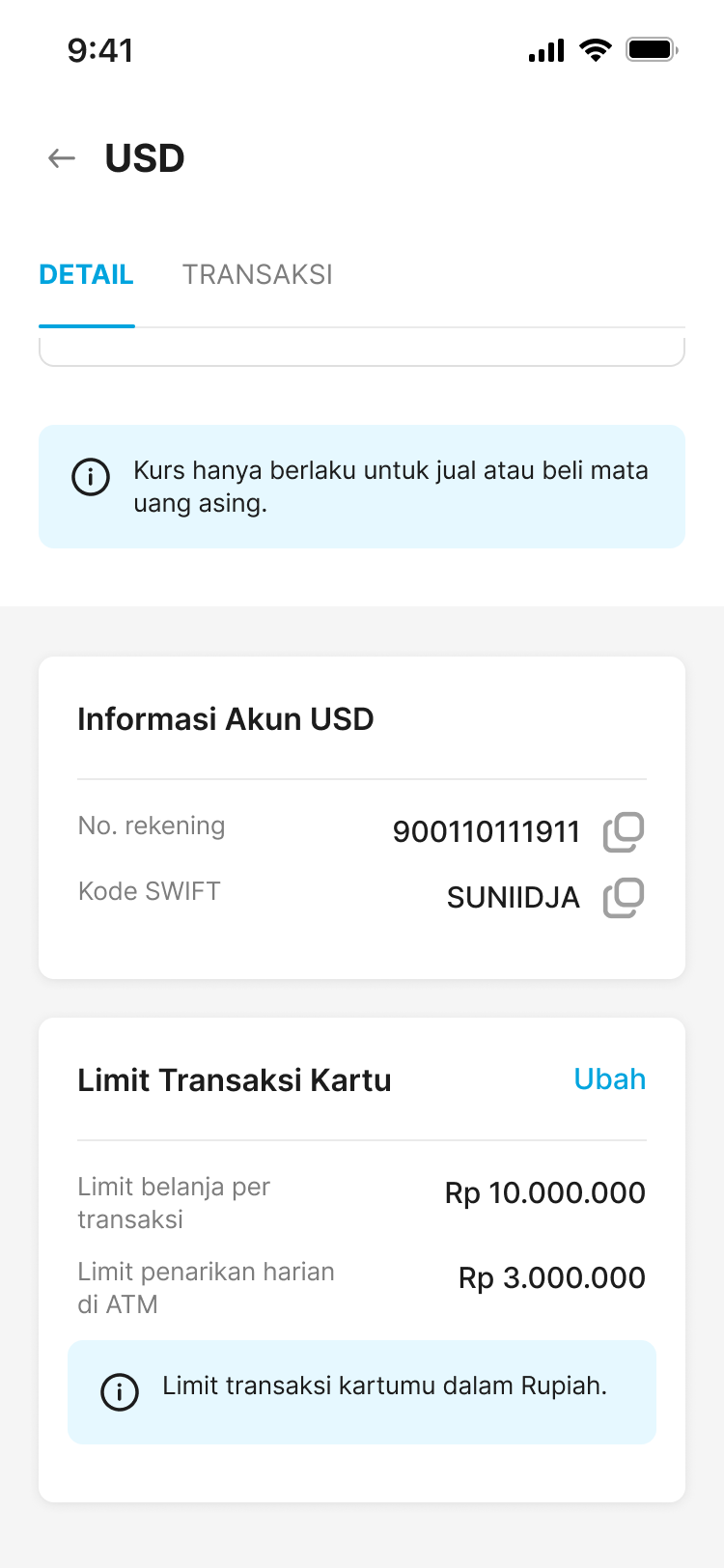Tap the Kurs exchange rate notice banner
724x1568 pixels.
click(390, 487)
